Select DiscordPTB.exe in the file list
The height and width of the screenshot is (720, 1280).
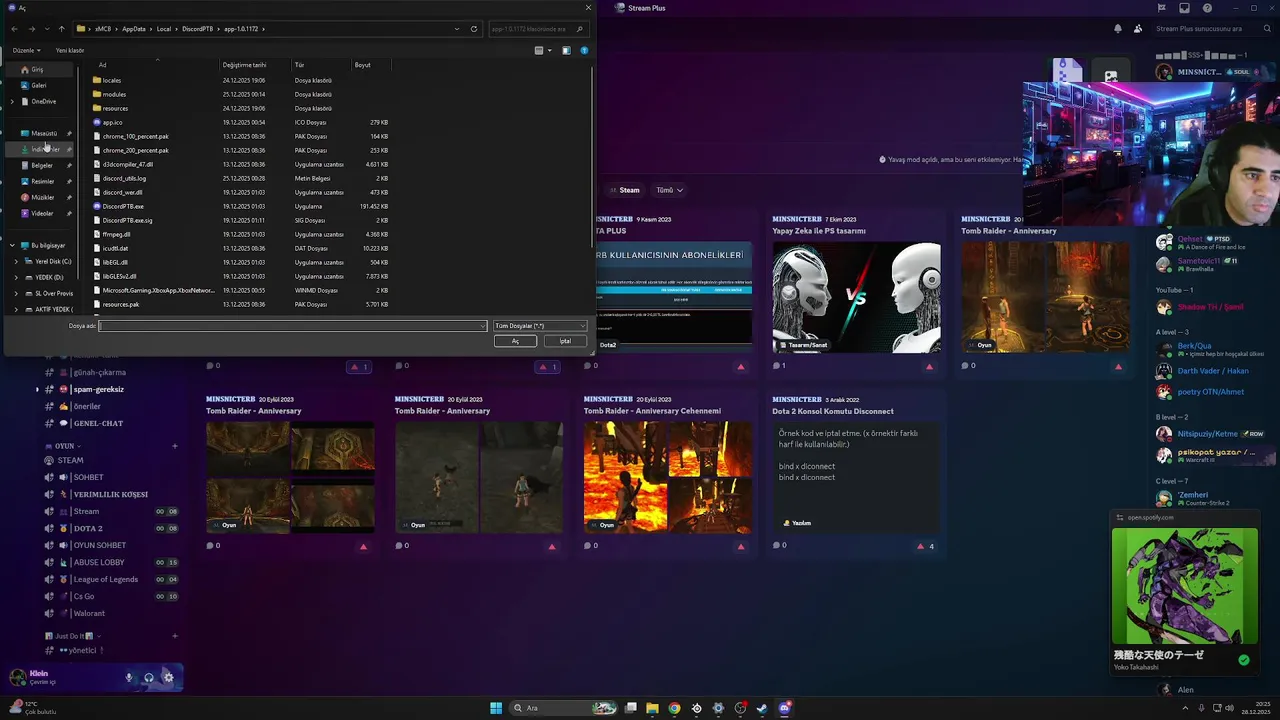coord(122,206)
